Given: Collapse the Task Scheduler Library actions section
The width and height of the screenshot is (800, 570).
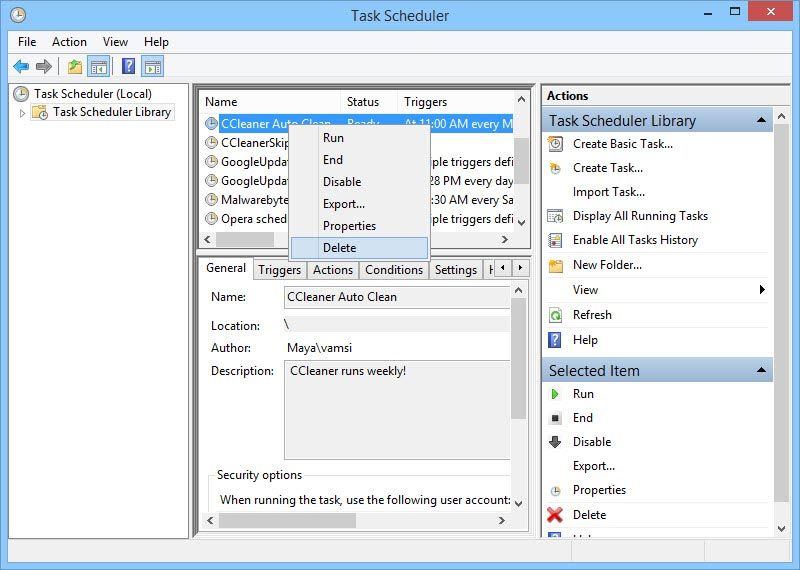Looking at the screenshot, I should (761, 120).
